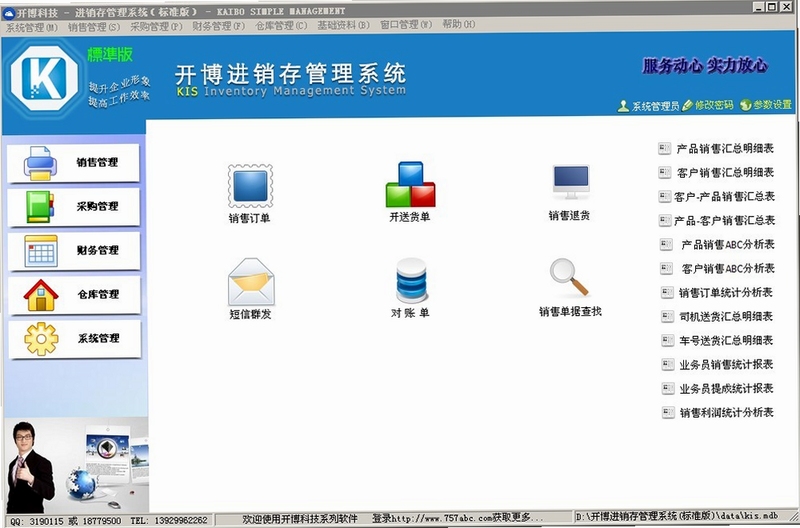This screenshot has width=800, height=528.
Task: Click the report icon beside 产品销售ABC分析表
Action: coord(666,244)
